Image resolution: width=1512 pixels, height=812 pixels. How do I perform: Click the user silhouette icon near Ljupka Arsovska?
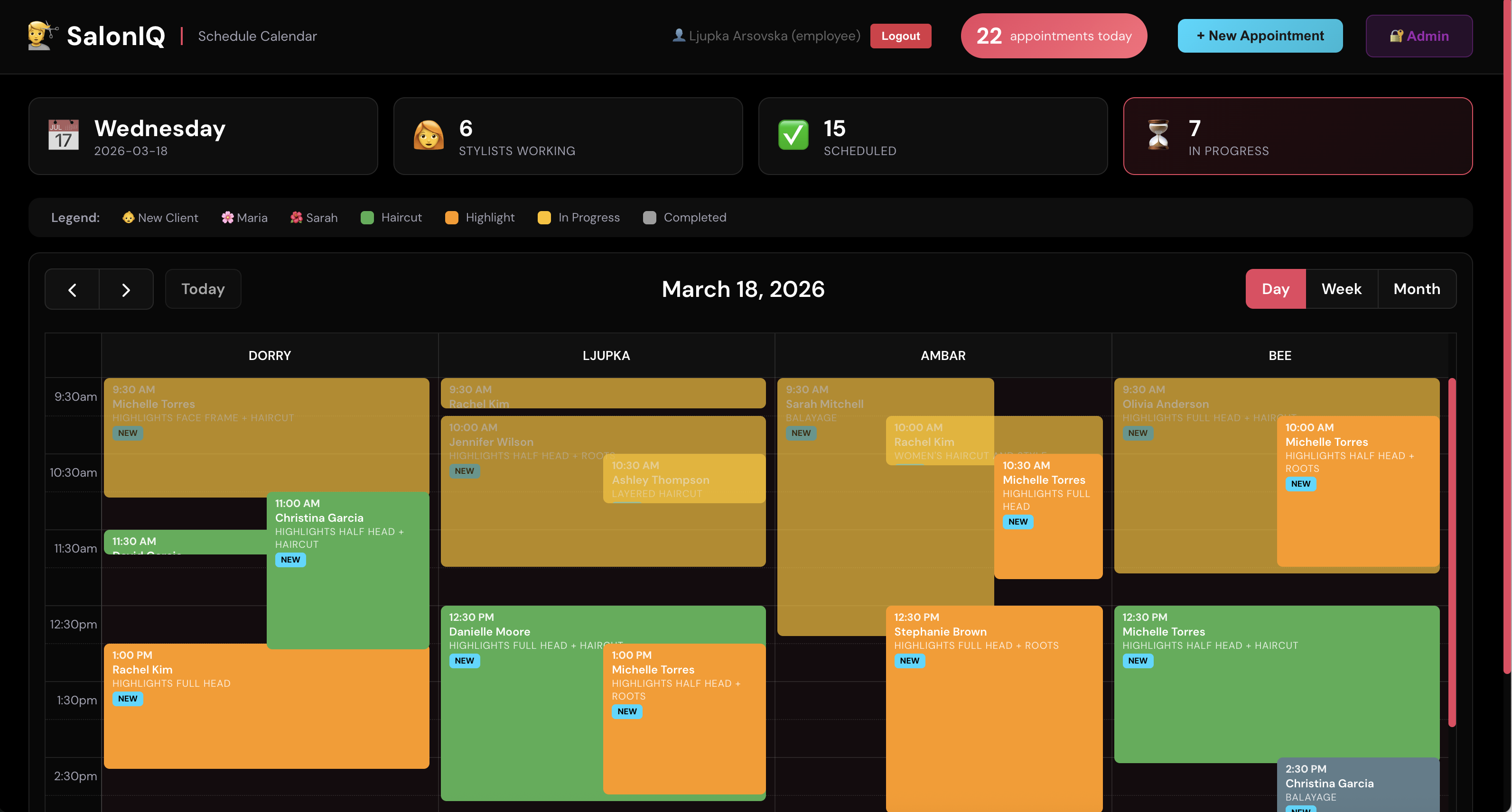679,36
